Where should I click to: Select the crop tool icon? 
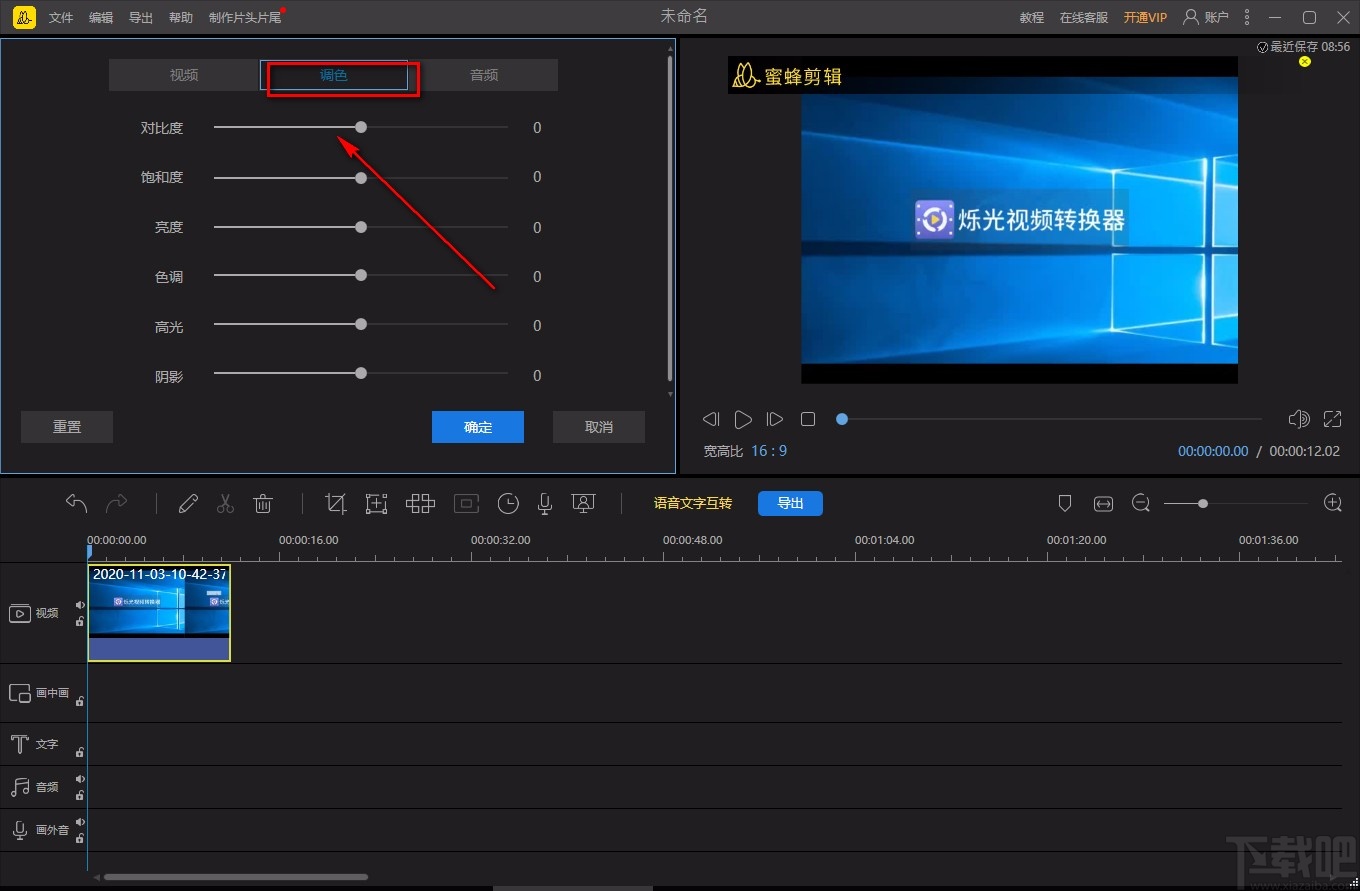point(336,504)
